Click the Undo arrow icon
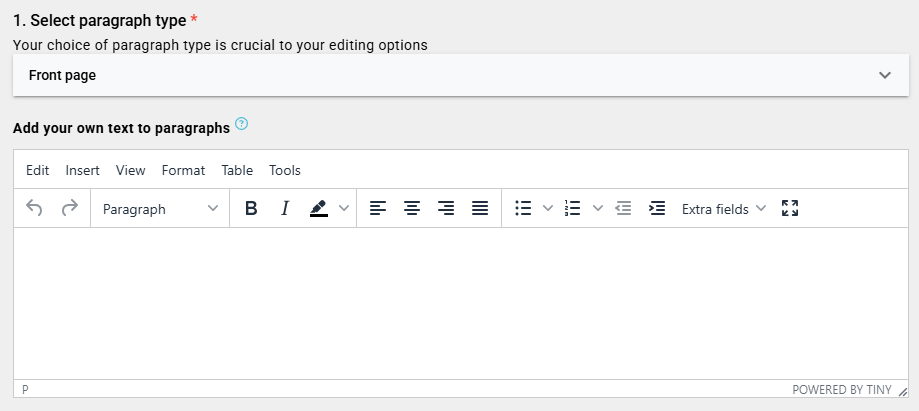This screenshot has width=919, height=411. click(34, 208)
